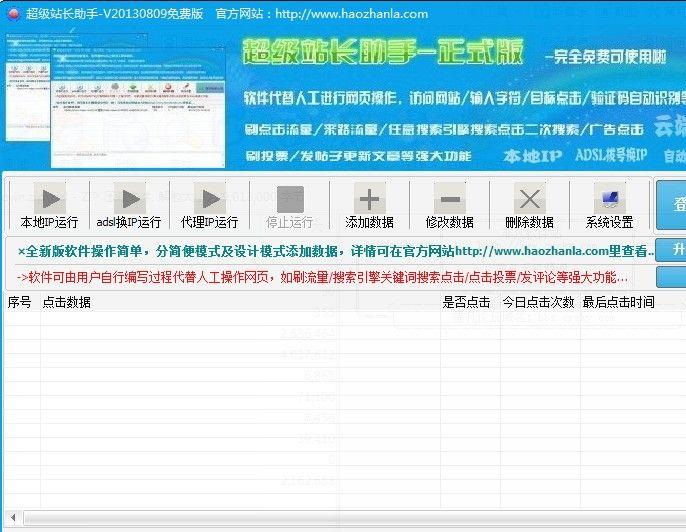
Task: Click the green notice about 全新版软件操作简单
Action: (x=336, y=251)
